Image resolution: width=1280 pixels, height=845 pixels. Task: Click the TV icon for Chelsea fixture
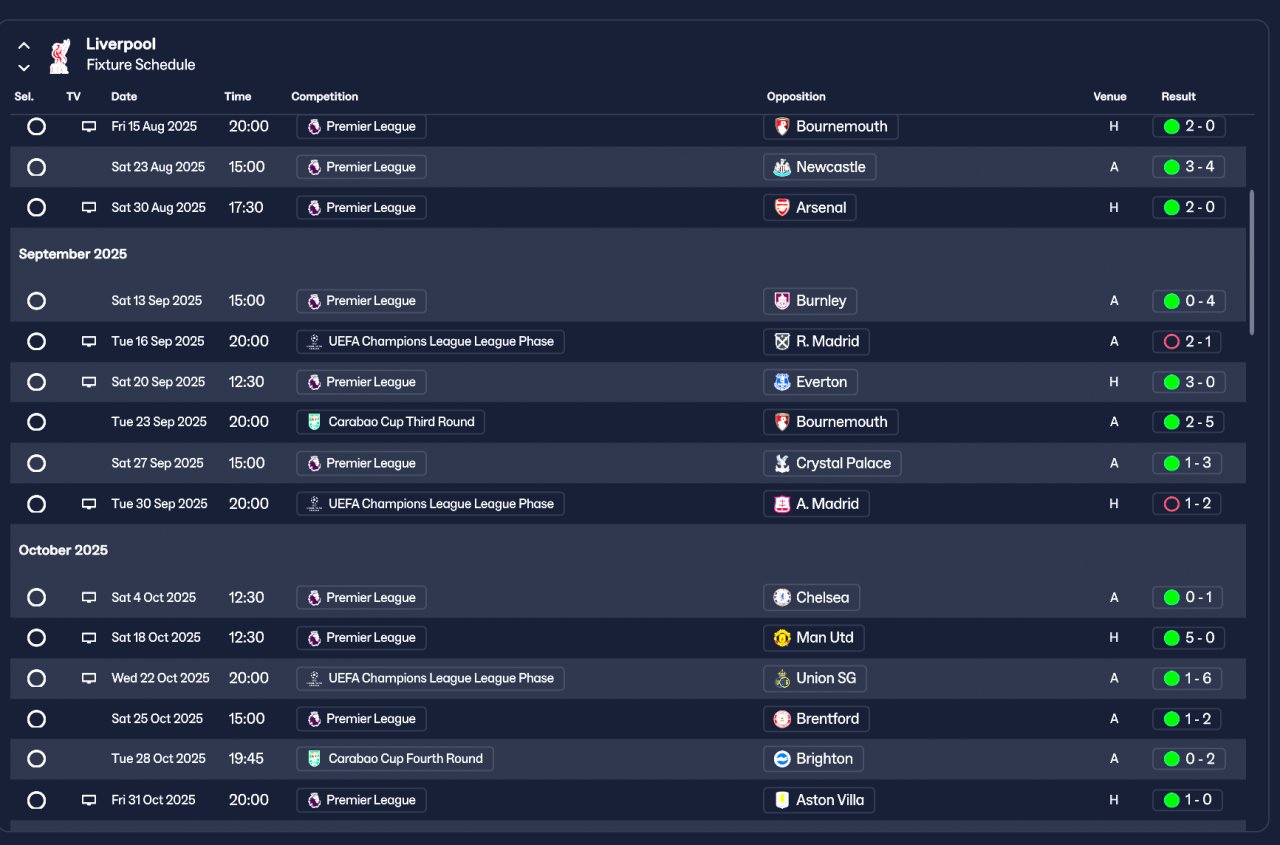89,598
